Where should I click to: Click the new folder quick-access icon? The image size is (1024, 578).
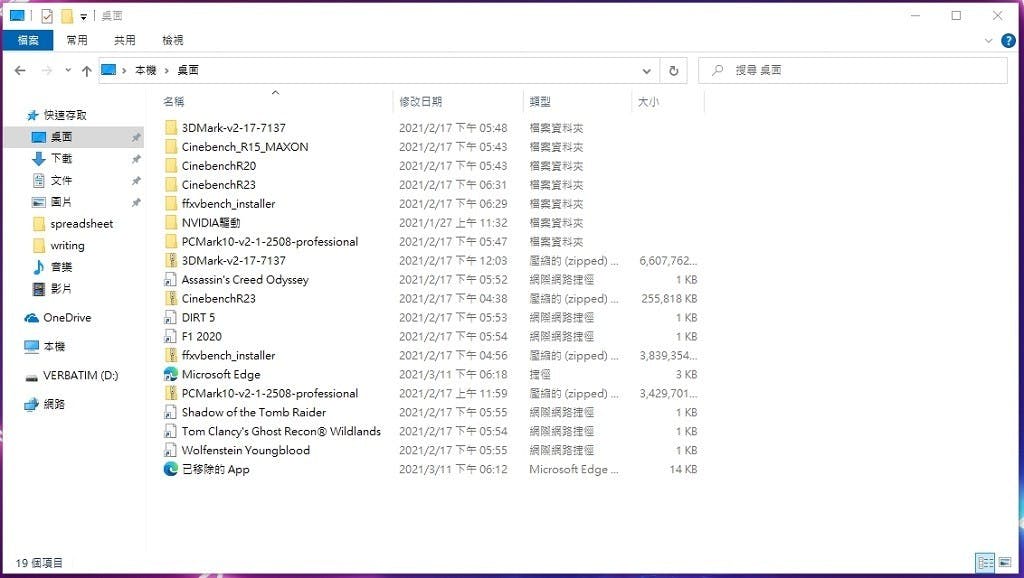[x=67, y=16]
